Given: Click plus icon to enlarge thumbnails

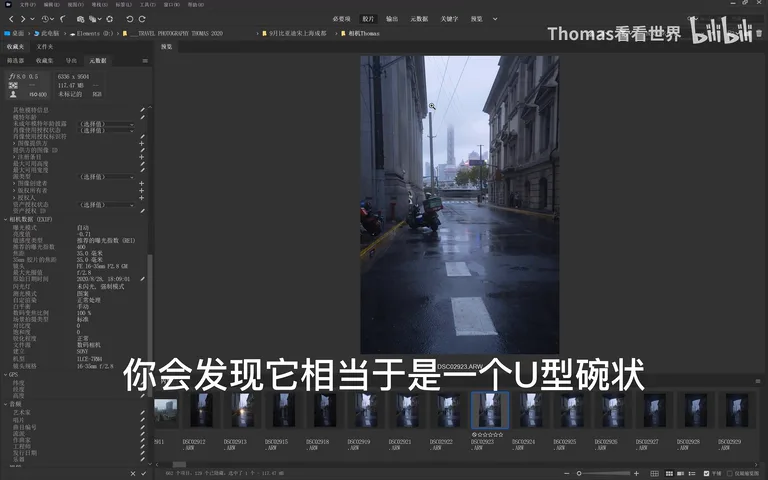Looking at the screenshot, I should [636, 474].
